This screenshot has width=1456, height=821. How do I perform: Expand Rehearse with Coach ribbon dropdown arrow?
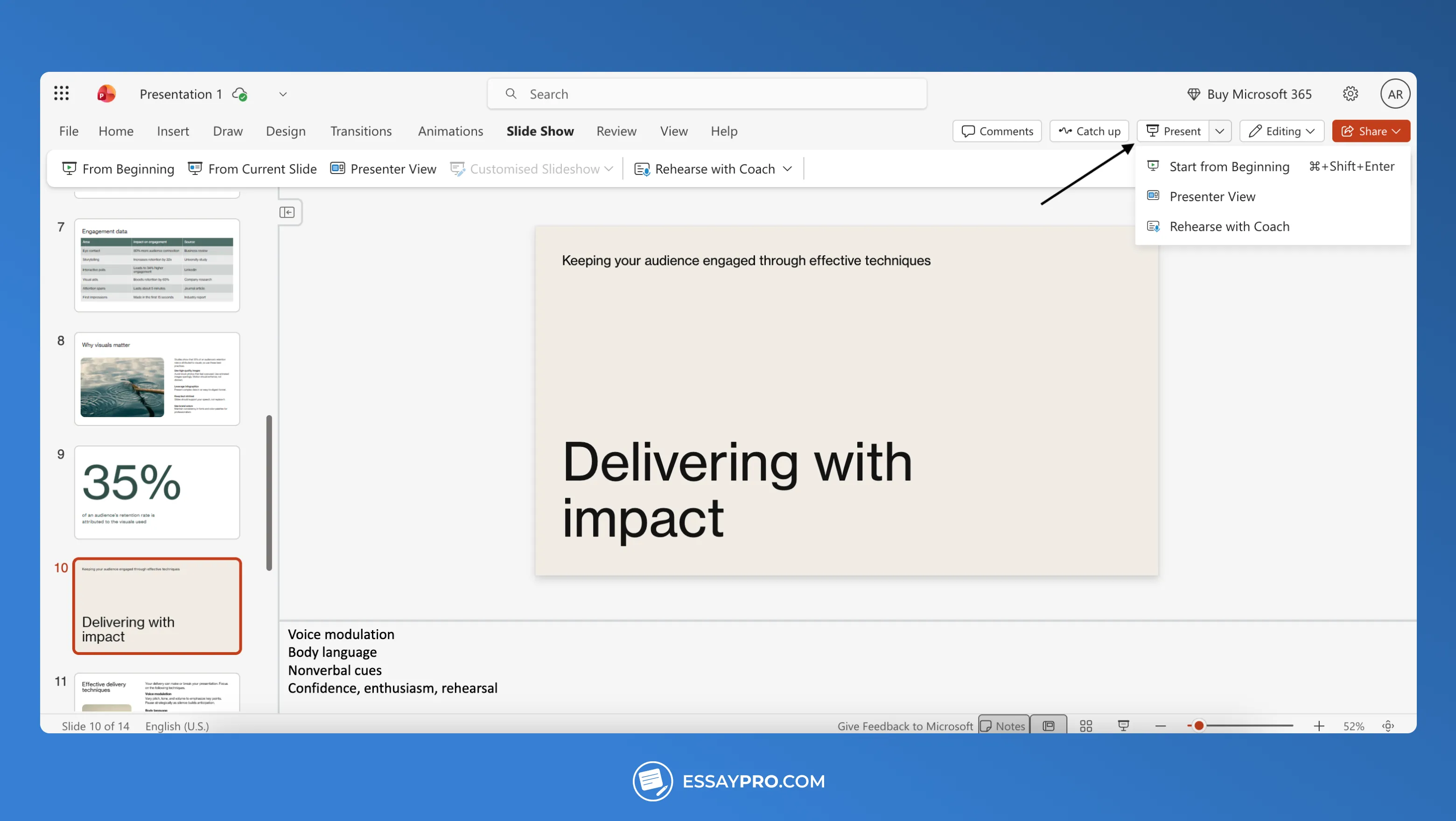[x=787, y=169]
